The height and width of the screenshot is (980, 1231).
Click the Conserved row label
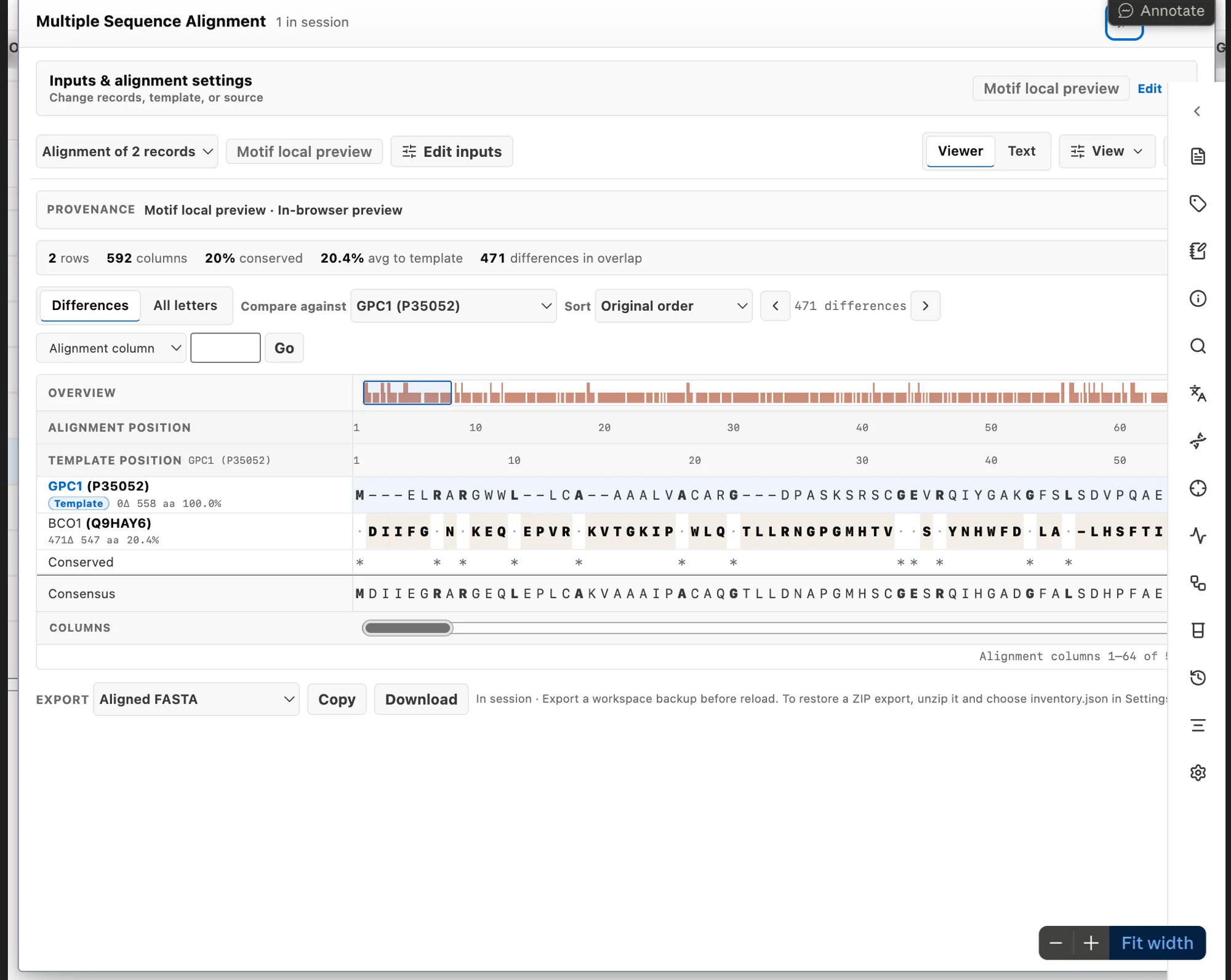(x=81, y=562)
